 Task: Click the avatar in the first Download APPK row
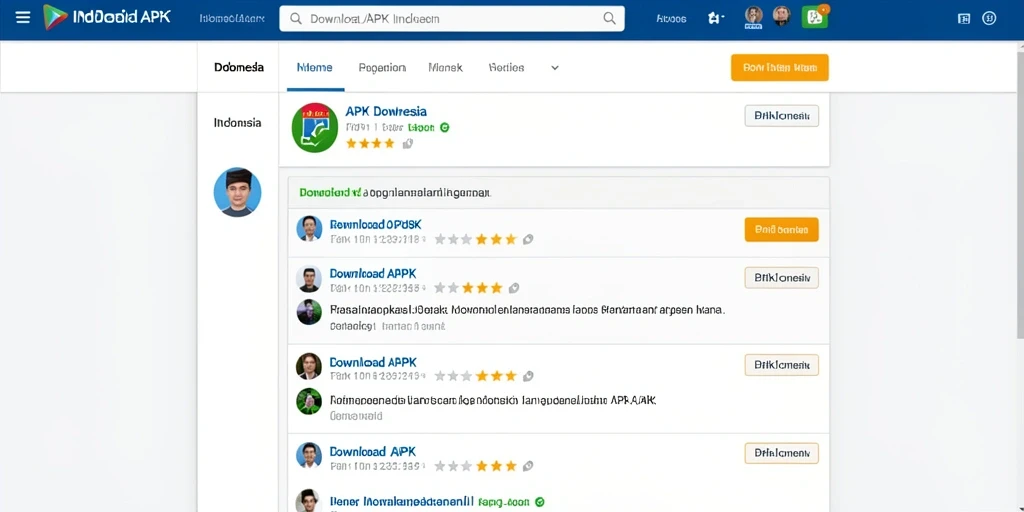309,278
